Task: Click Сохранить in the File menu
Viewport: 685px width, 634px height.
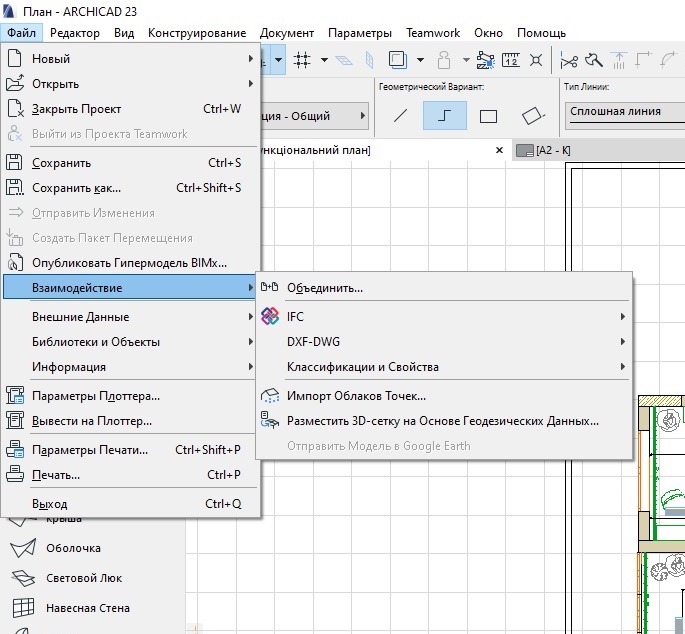Action: [x=130, y=163]
